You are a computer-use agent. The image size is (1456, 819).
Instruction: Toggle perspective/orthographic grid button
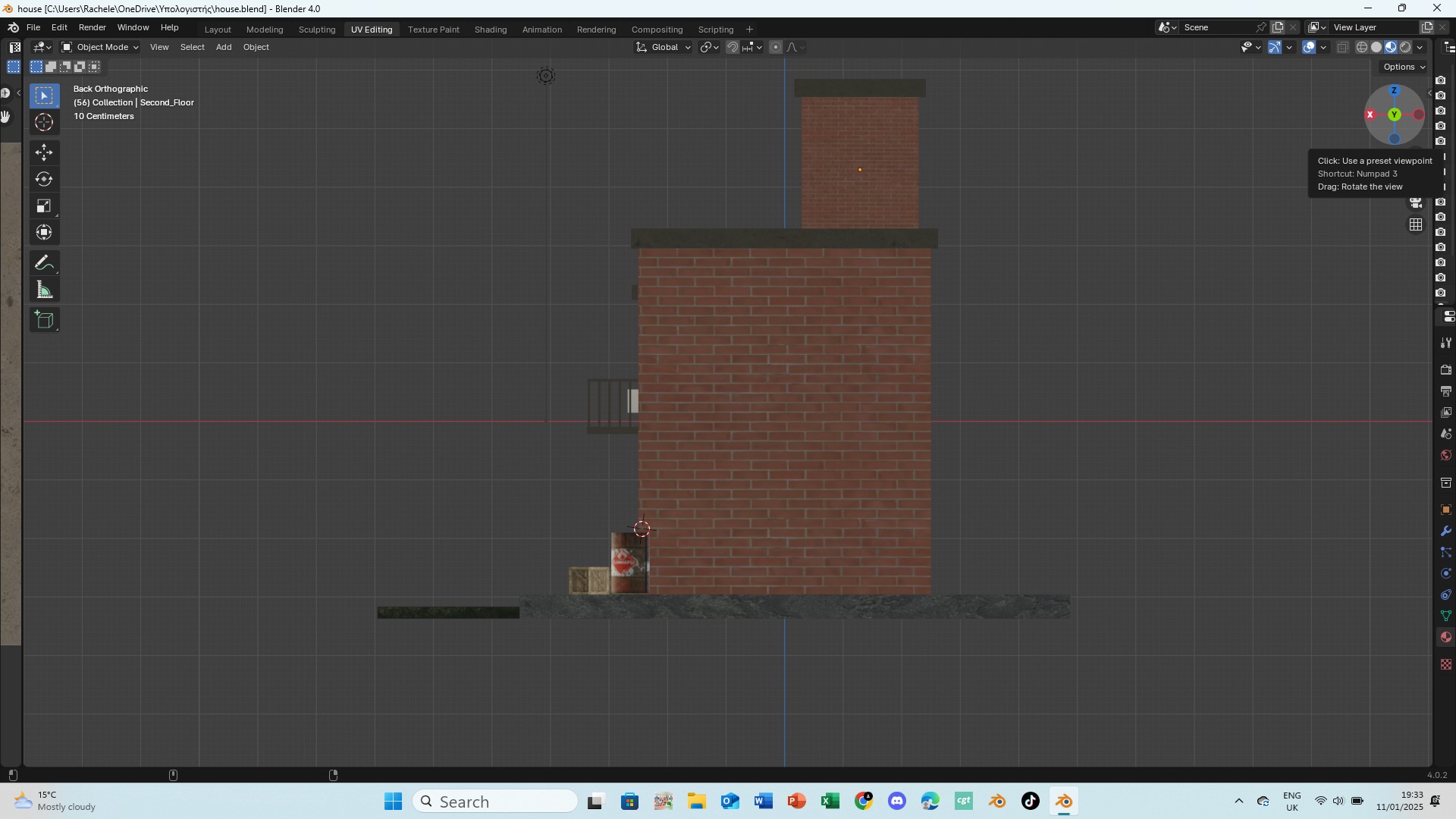click(1416, 224)
